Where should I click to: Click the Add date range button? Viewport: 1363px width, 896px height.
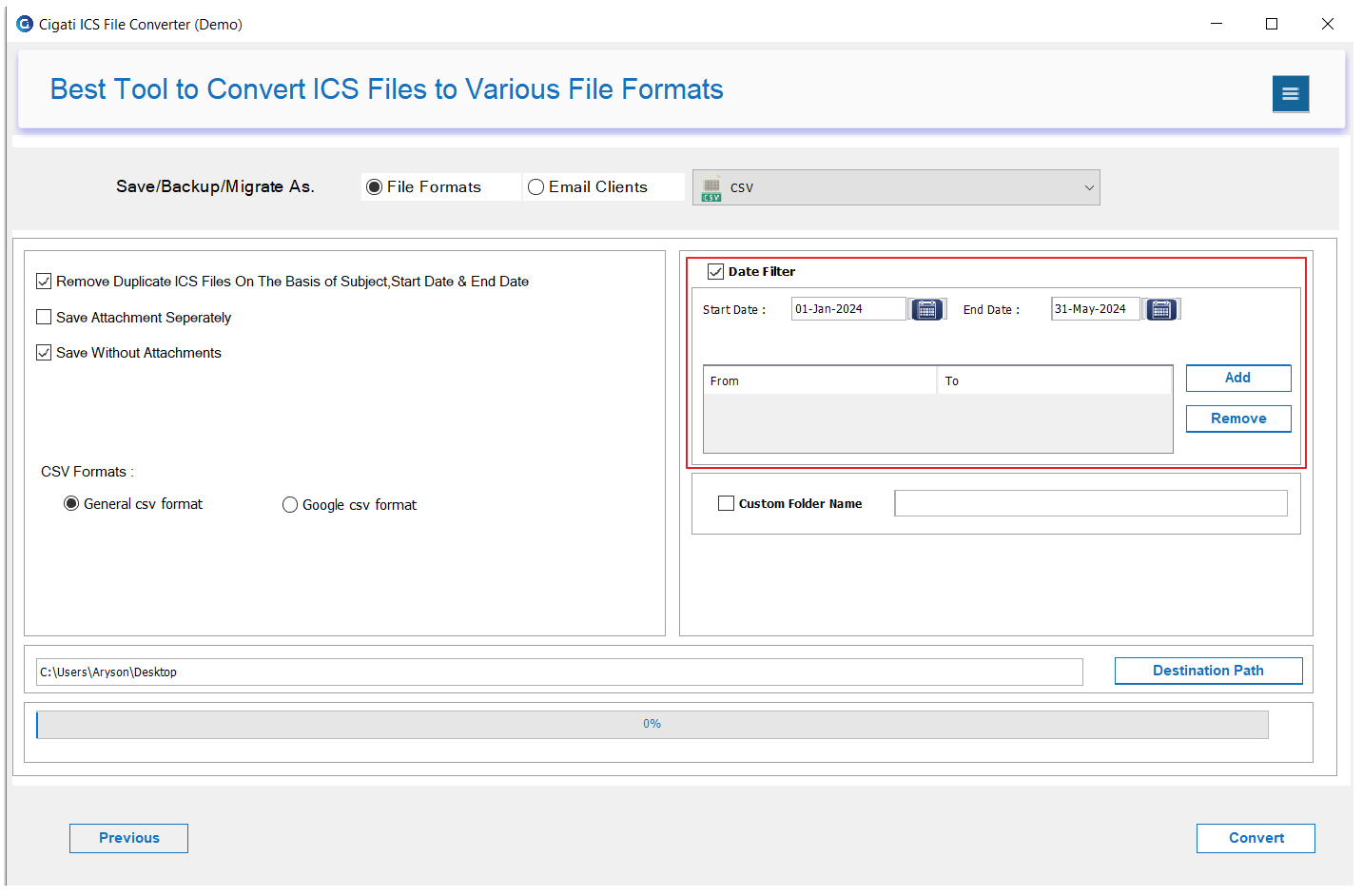coord(1238,378)
